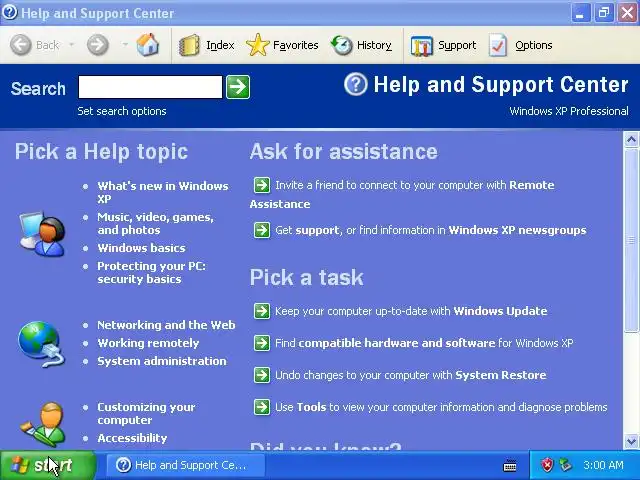Viewport: 640px width, 480px height.
Task: Open Get support newsgroups link
Action: (431, 230)
